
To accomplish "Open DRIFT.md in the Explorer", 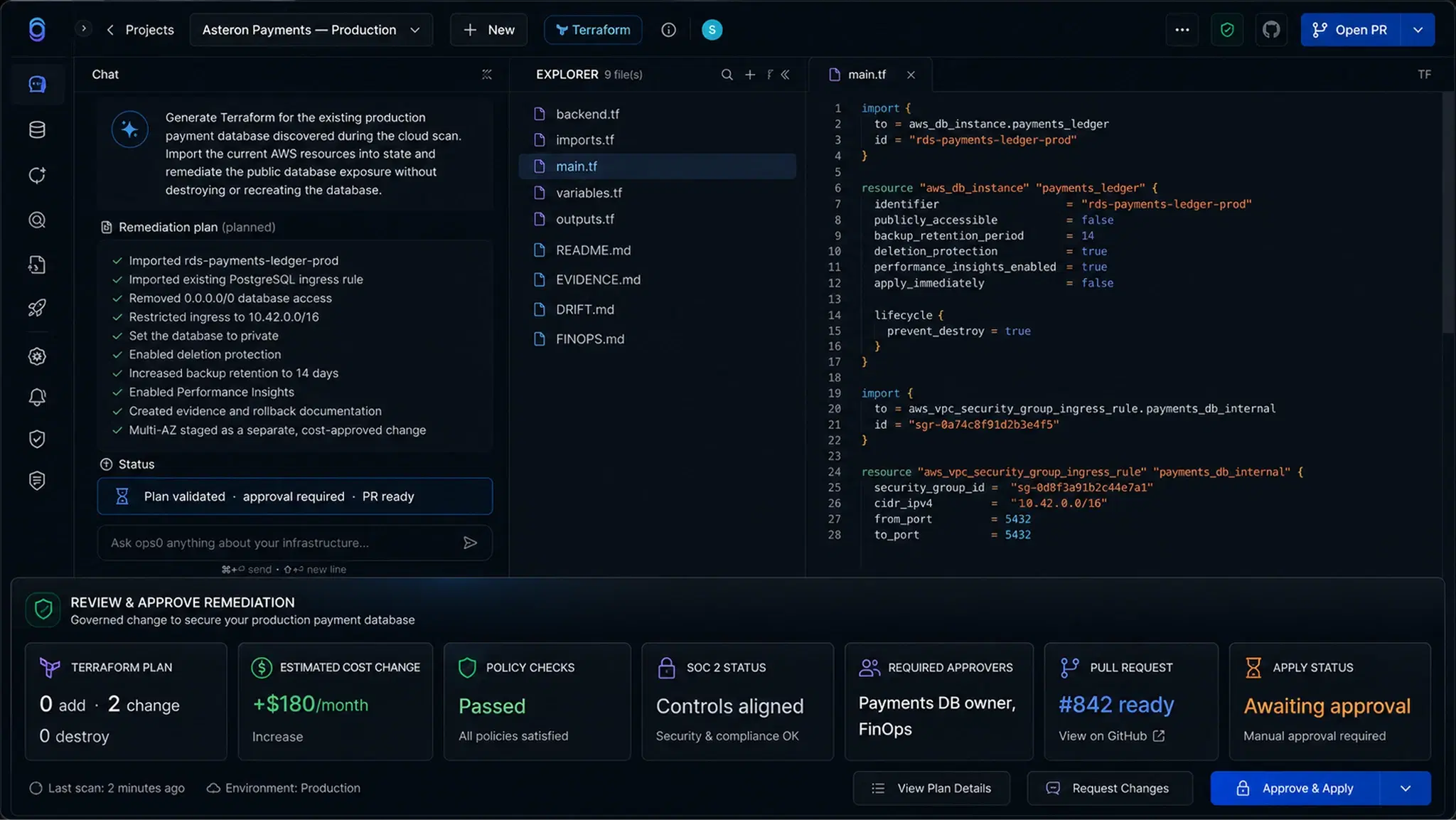I will (658, 309).
